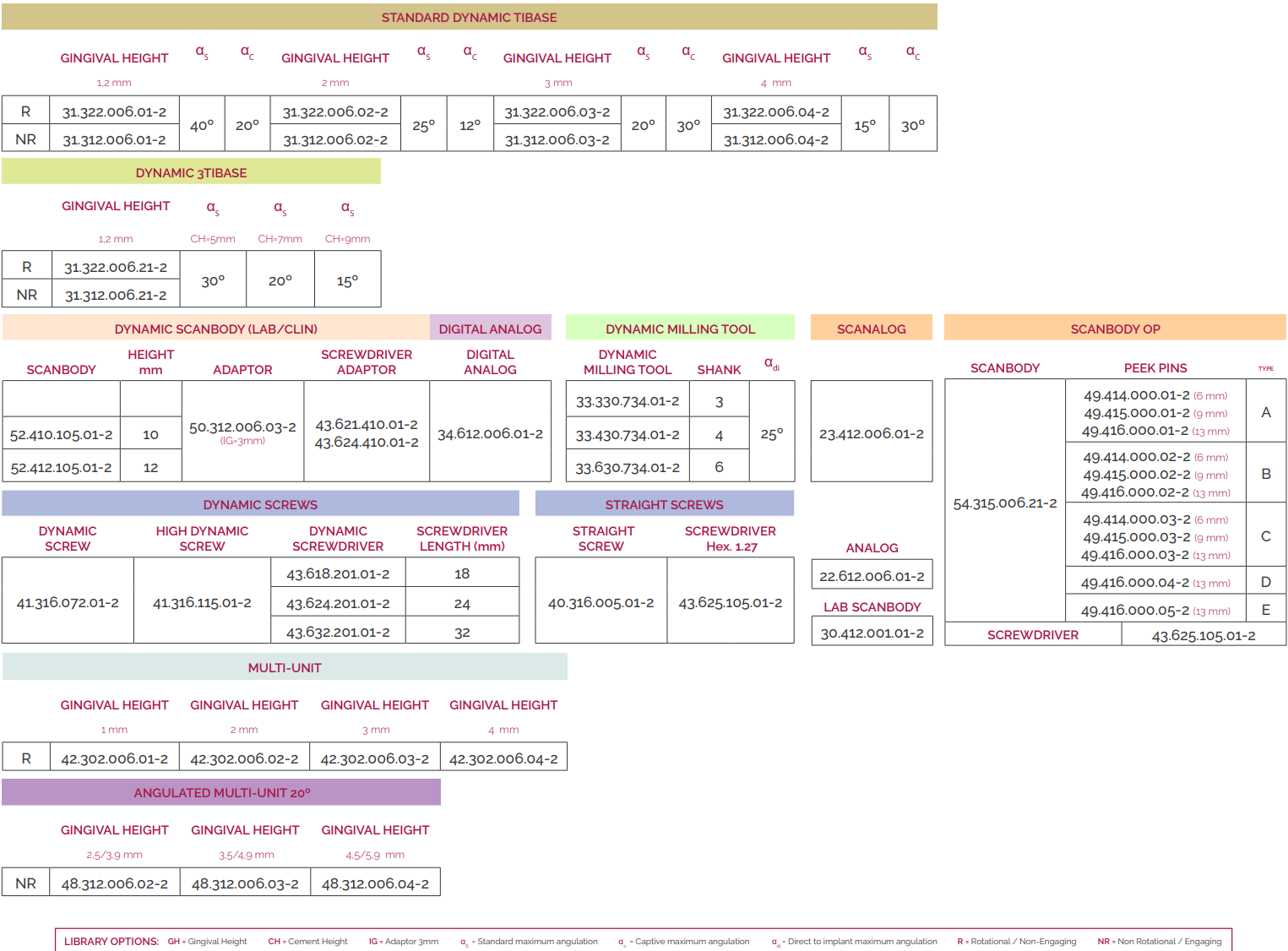
Task: Click scanbody code 52.410.105.01-2
Action: [61, 435]
